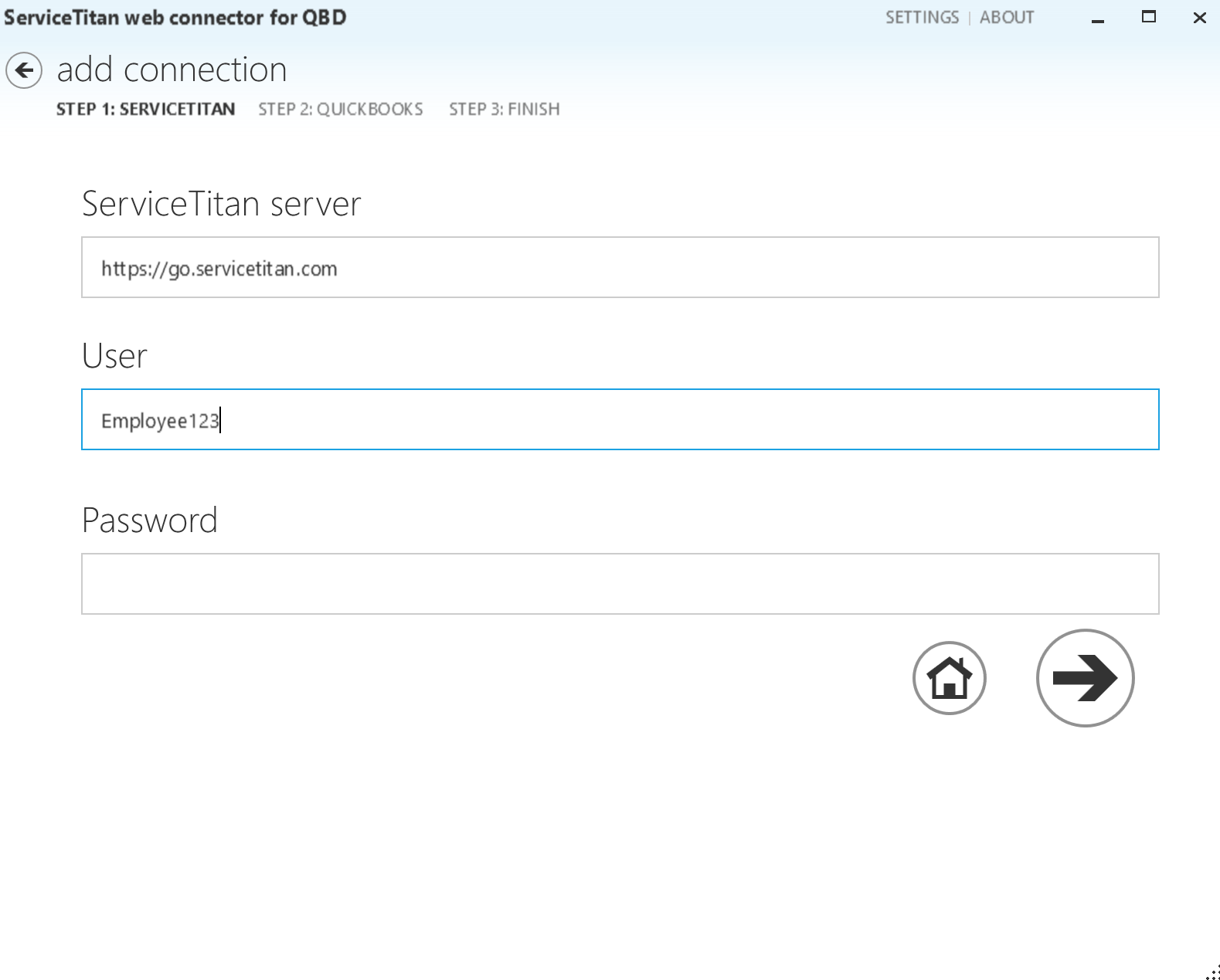Proceed with the next arrow button
This screenshot has width=1220, height=980.
tap(1085, 678)
